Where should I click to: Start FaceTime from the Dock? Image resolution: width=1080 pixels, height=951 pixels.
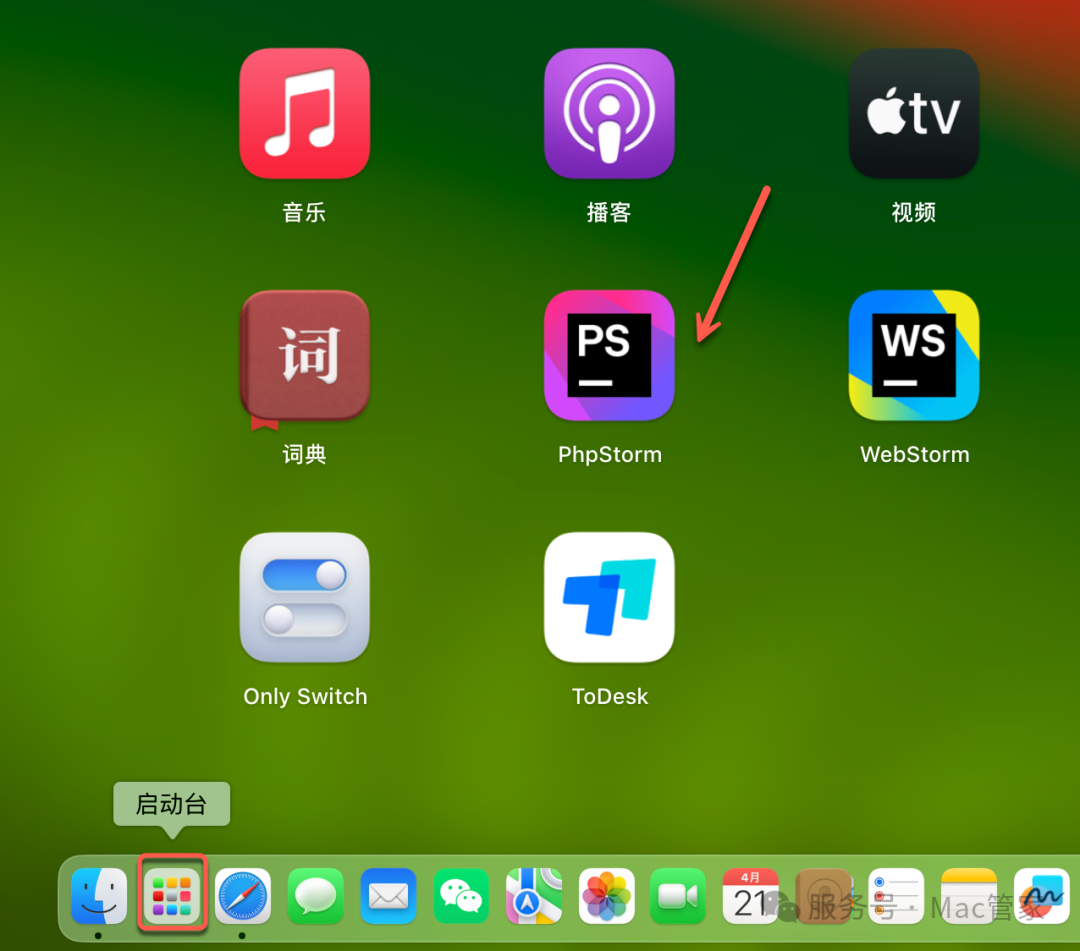679,897
